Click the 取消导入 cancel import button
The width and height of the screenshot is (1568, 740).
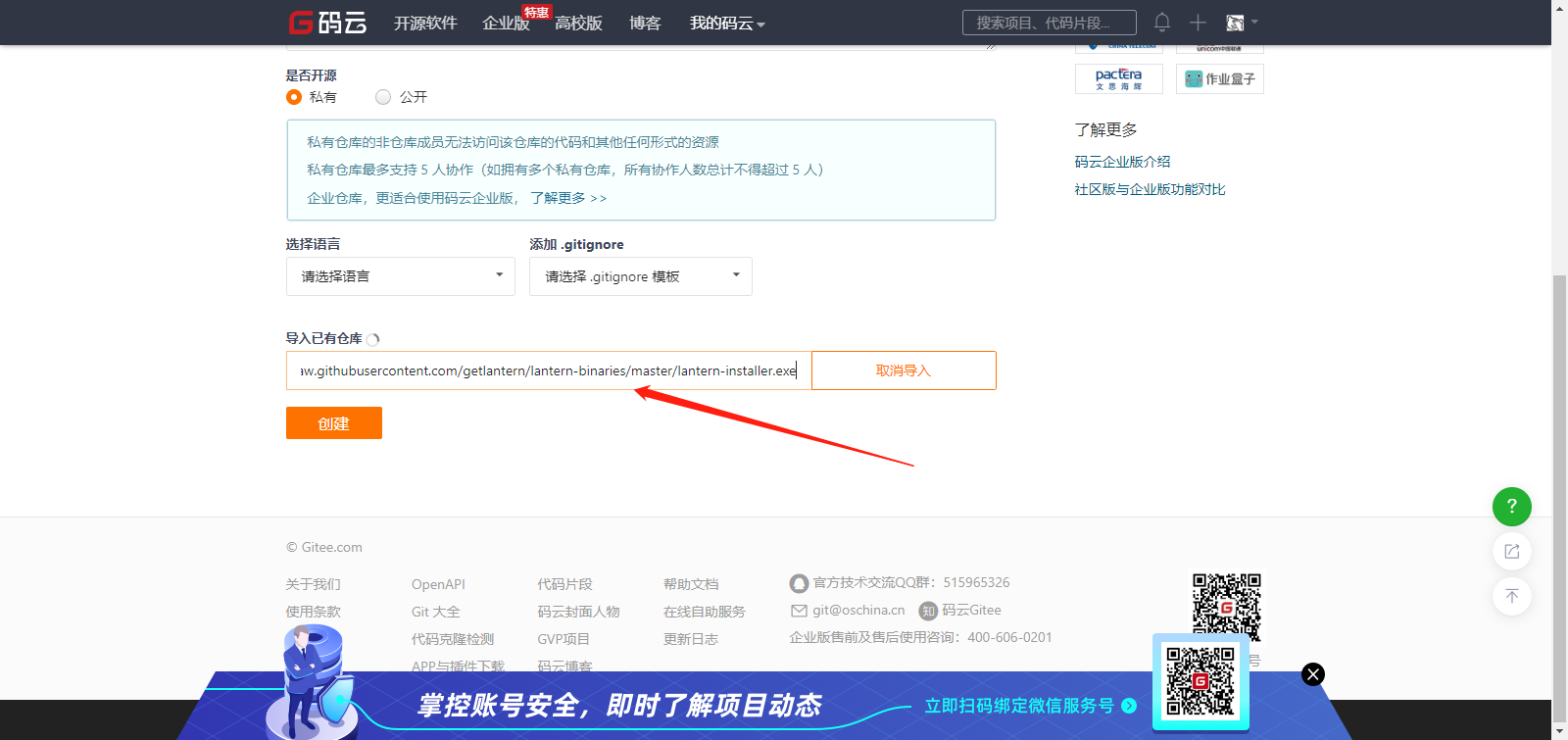[x=904, y=370]
